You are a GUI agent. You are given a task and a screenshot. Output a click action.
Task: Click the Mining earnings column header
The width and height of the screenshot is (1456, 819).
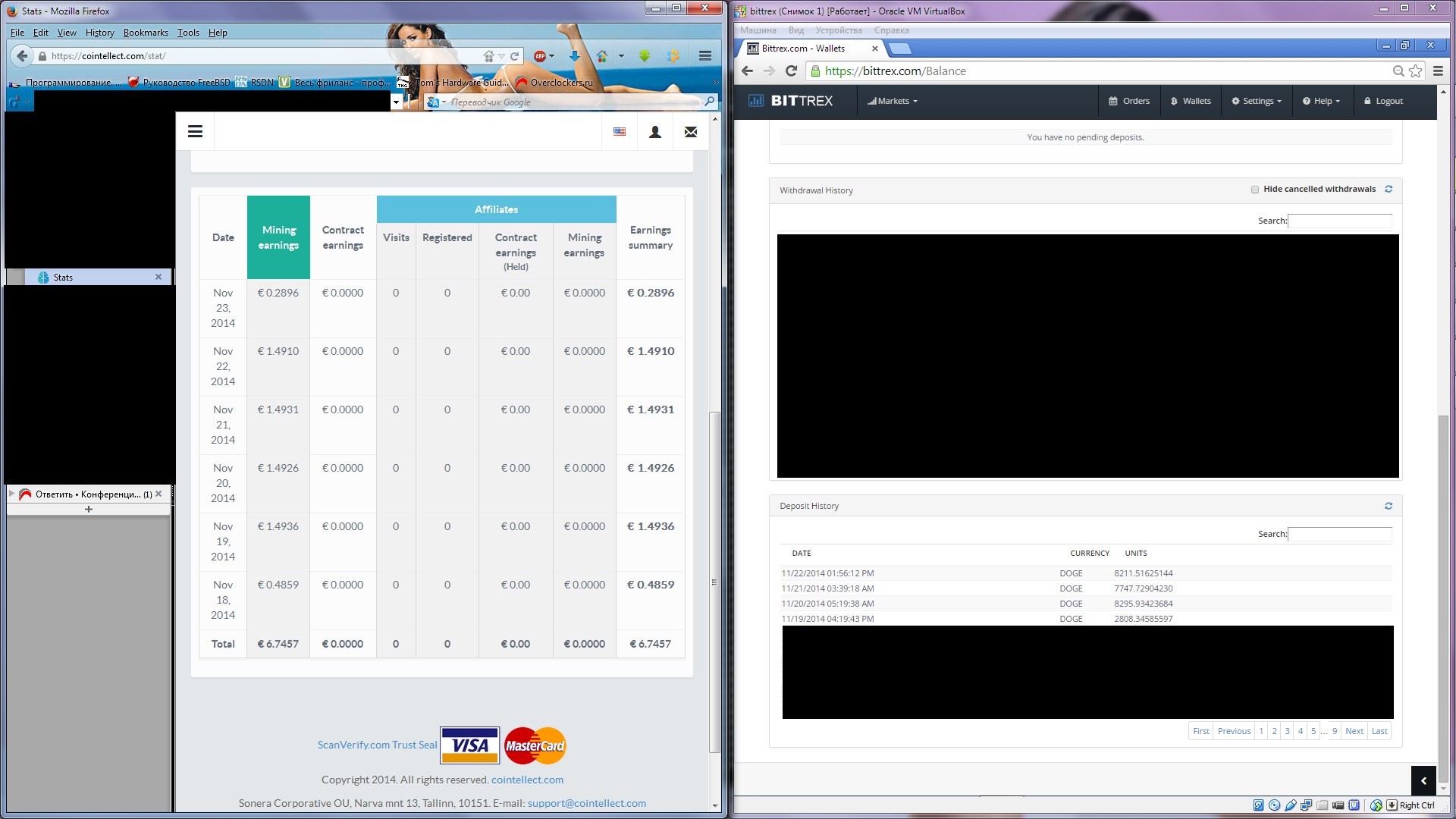(x=278, y=237)
